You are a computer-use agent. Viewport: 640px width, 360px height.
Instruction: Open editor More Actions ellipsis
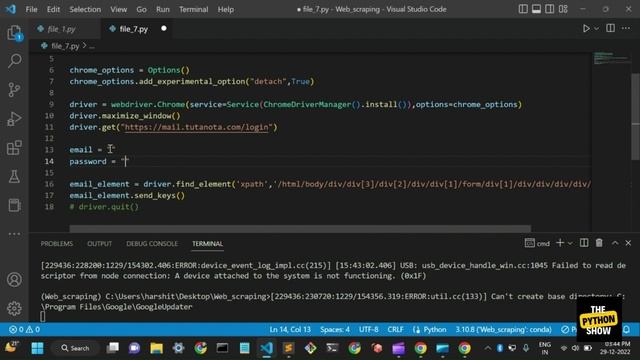[x=626, y=28]
